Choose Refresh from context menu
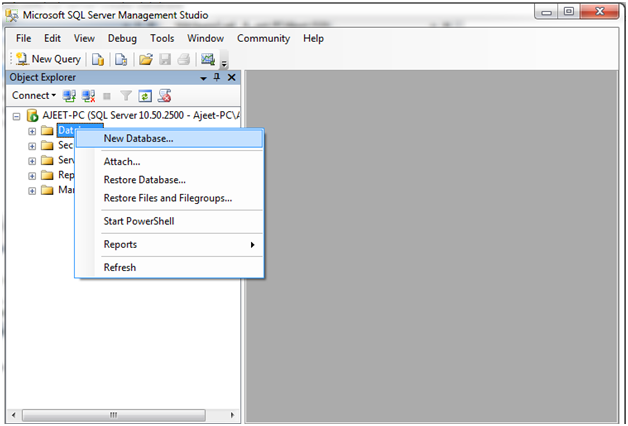Screen dimensions: 628x426 tap(169, 267)
